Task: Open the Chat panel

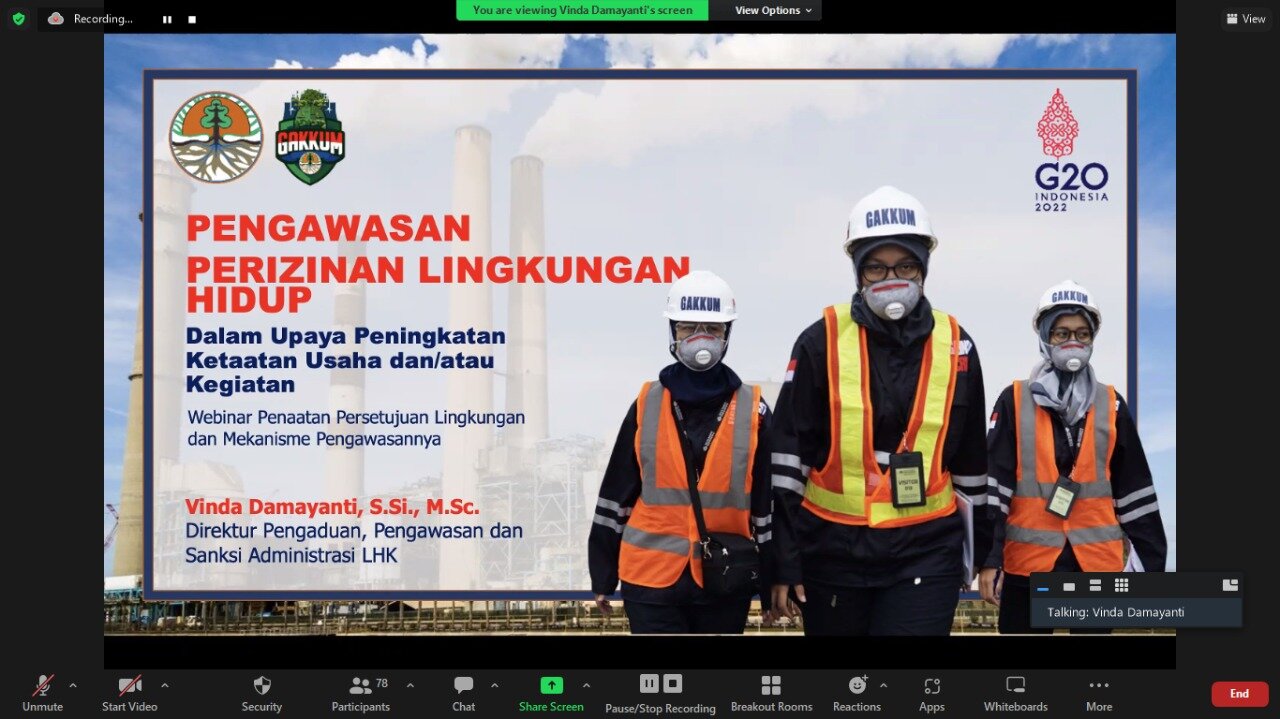Action: 463,693
